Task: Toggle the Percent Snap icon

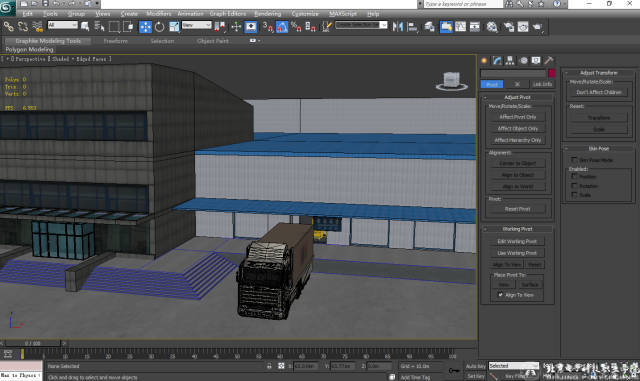Action: (x=296, y=27)
